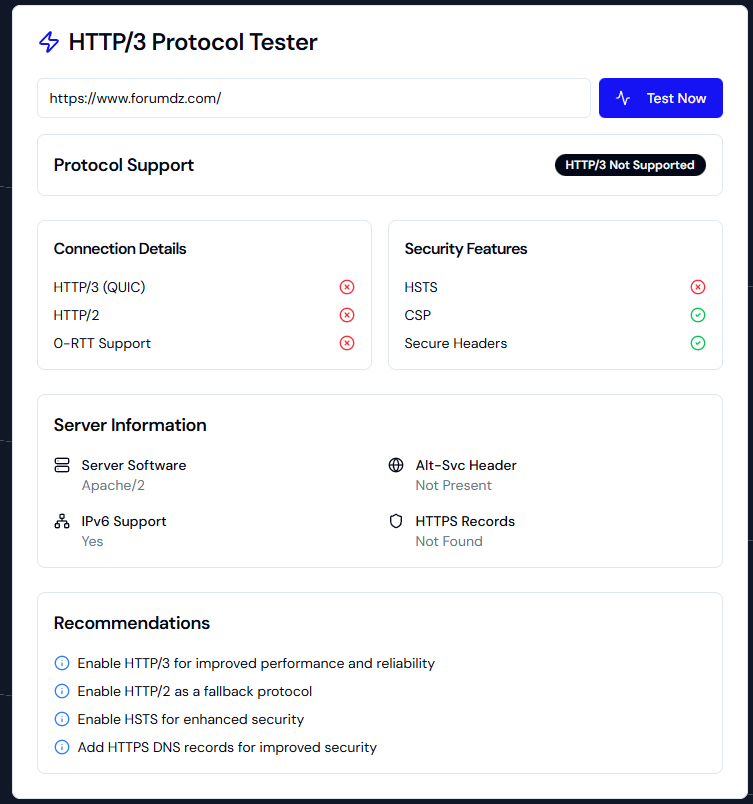Click the lightning bolt logo icon
The width and height of the screenshot is (753, 804).
coord(48,42)
